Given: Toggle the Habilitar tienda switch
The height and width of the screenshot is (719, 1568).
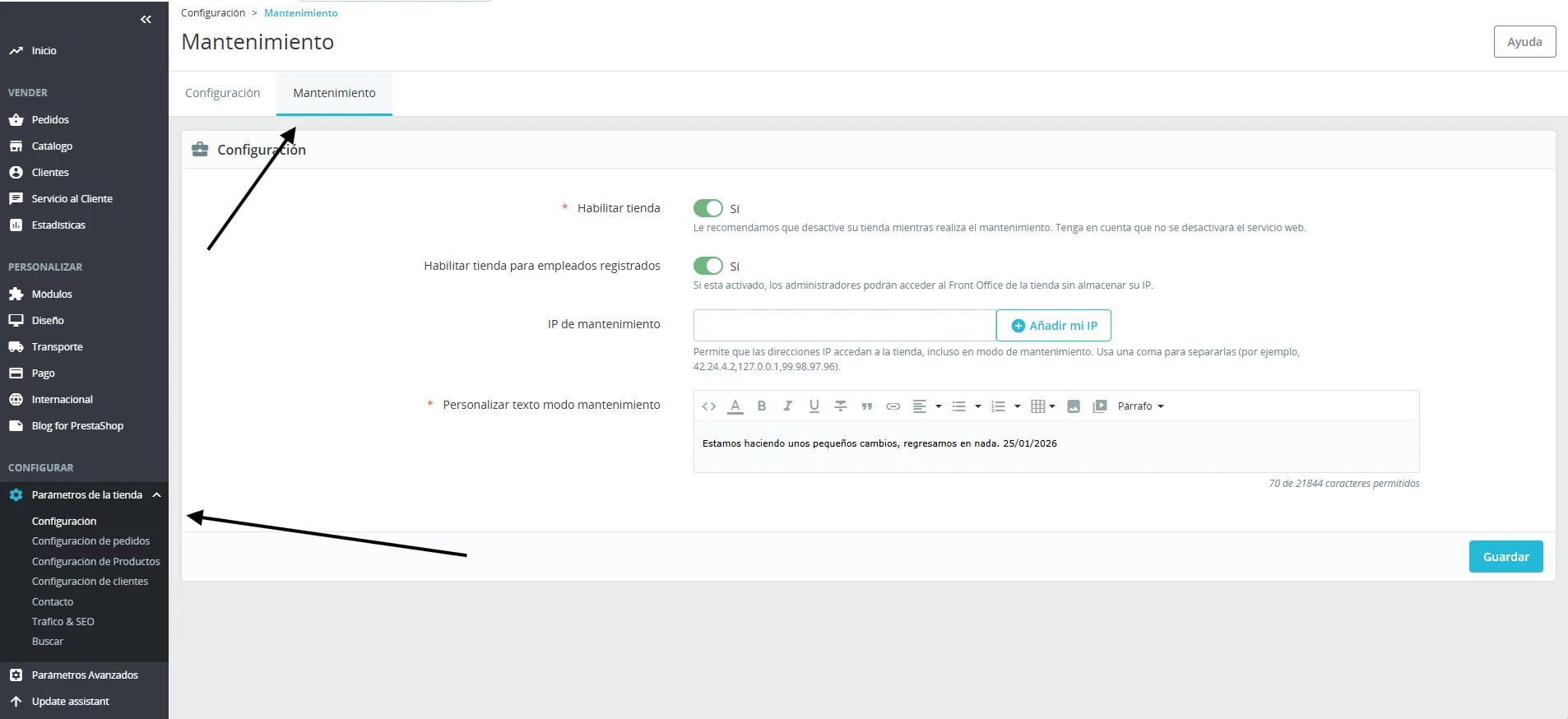Looking at the screenshot, I should pyautogui.click(x=708, y=208).
